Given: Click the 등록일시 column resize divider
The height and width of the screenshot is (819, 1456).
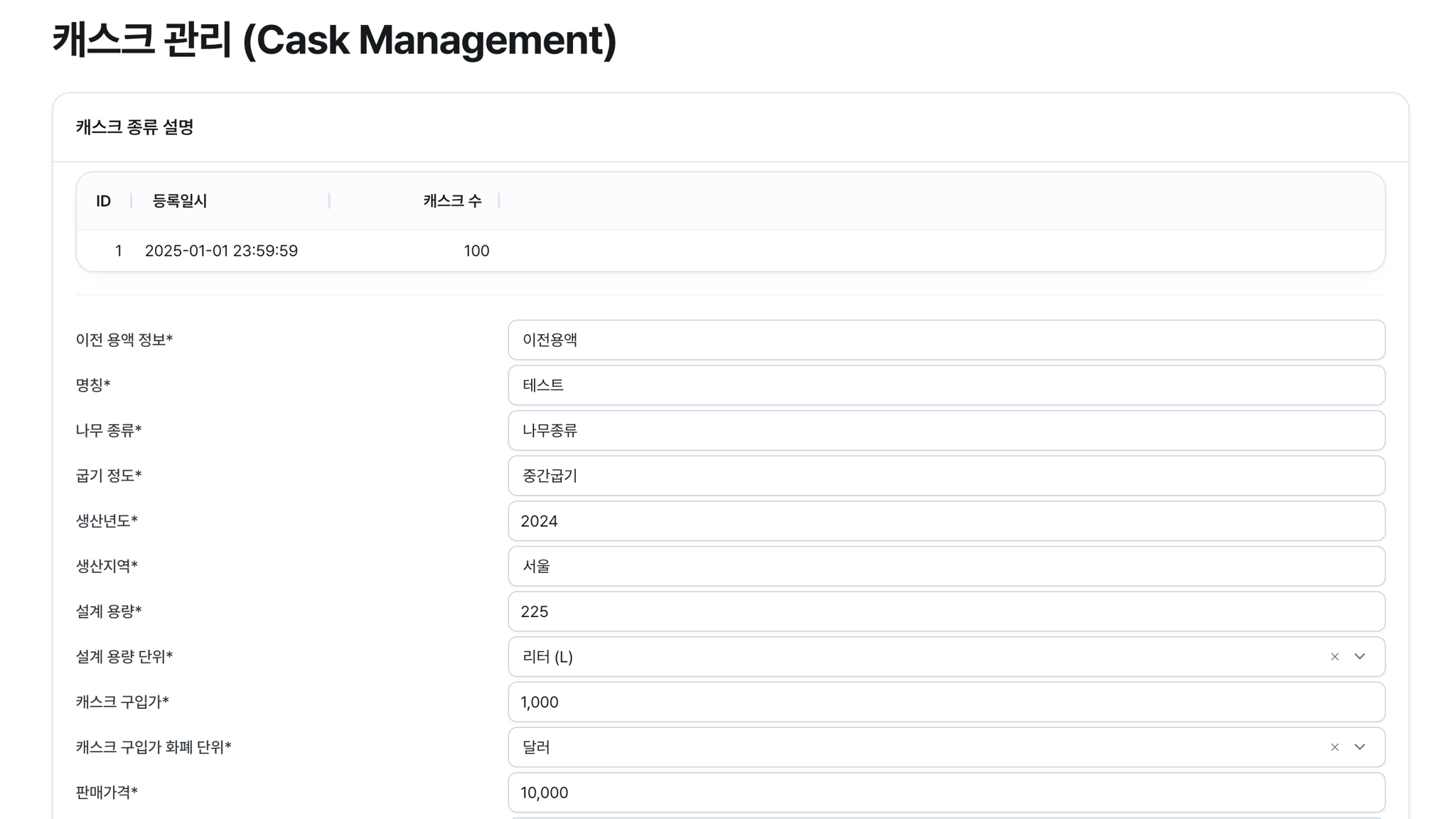Looking at the screenshot, I should pyautogui.click(x=329, y=201).
